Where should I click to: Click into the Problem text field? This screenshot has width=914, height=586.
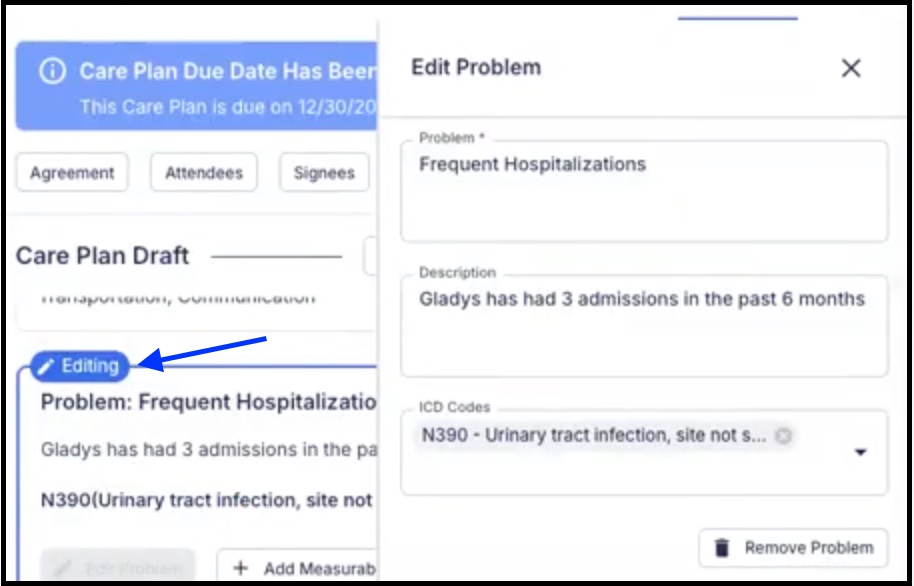coord(644,191)
